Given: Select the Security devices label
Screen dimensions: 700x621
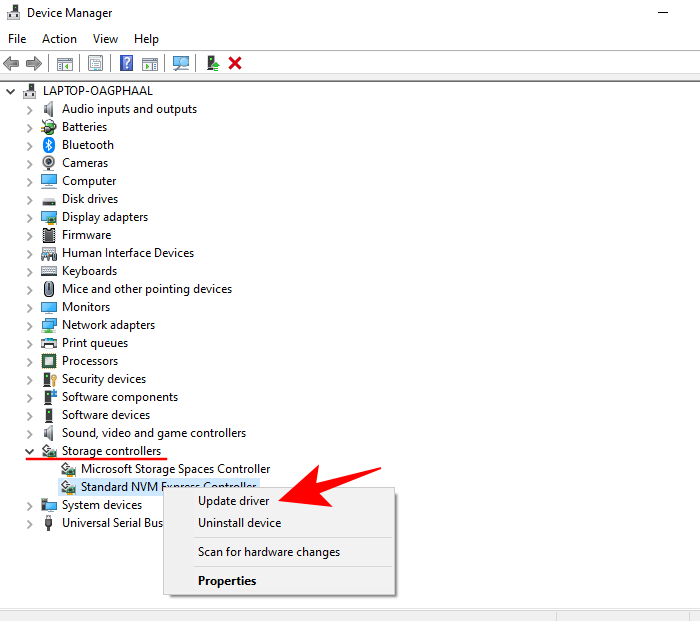Looking at the screenshot, I should tap(104, 379).
